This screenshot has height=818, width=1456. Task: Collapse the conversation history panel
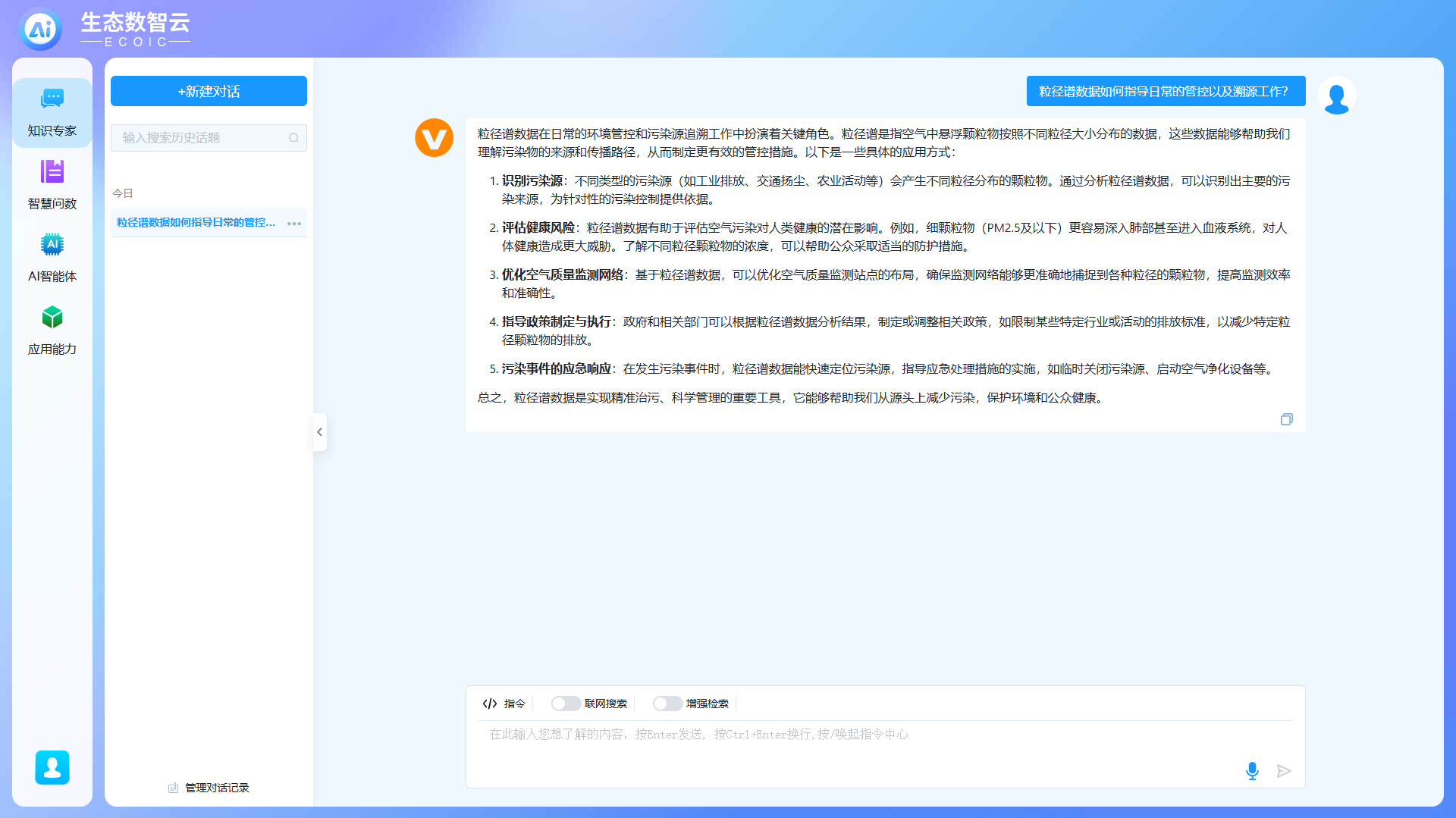point(320,432)
